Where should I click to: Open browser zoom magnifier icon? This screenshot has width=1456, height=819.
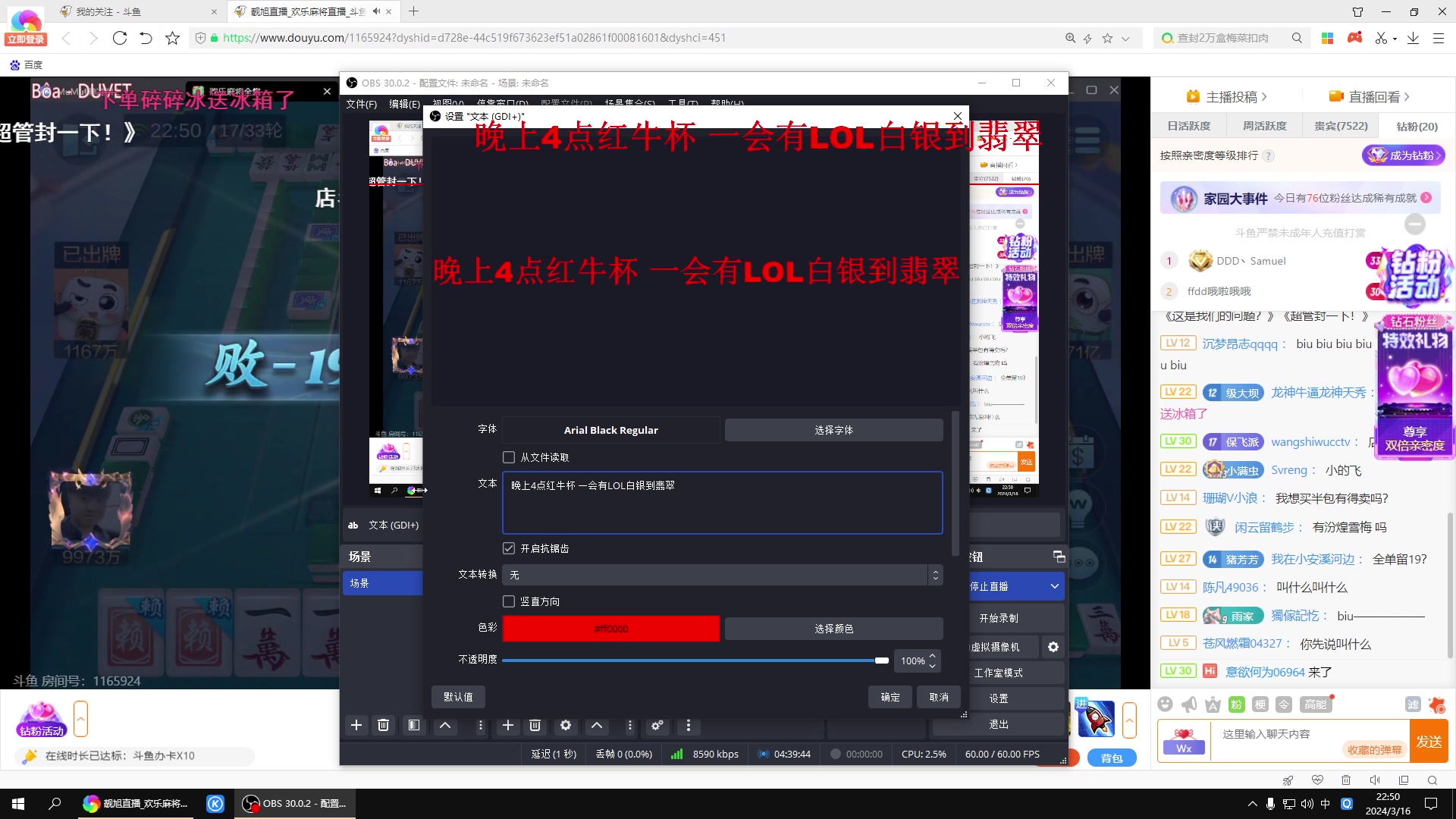click(x=1070, y=38)
